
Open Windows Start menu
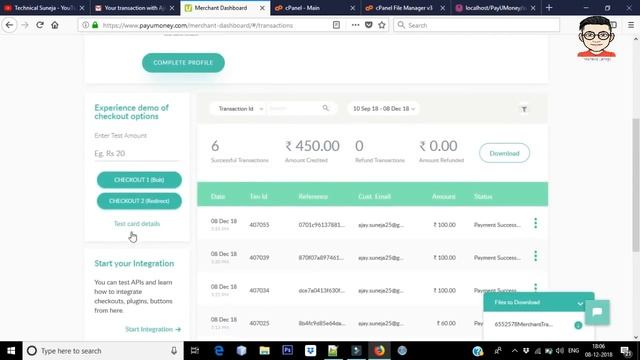[x=11, y=351]
